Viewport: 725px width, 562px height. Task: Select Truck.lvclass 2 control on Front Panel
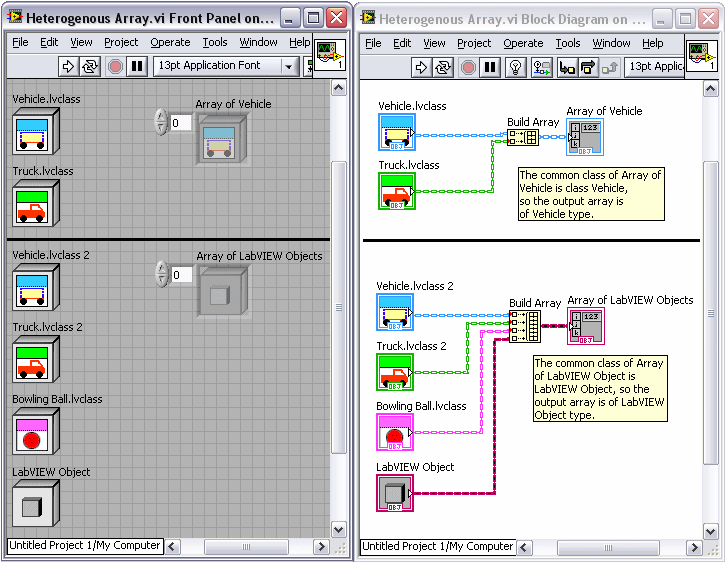36,359
